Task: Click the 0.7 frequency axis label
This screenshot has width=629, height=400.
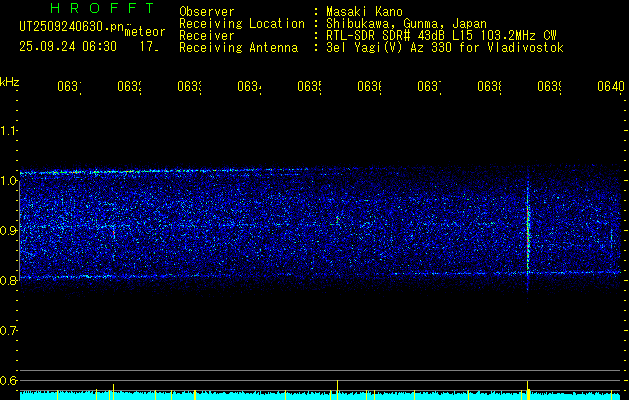Action: pyautogui.click(x=8, y=331)
